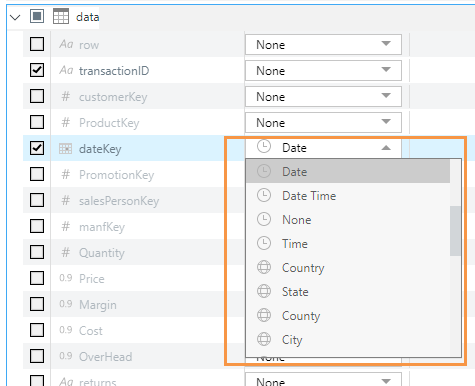Screen dimensions: 475x386
Task: Click the data table grid icon
Action: click(61, 16)
